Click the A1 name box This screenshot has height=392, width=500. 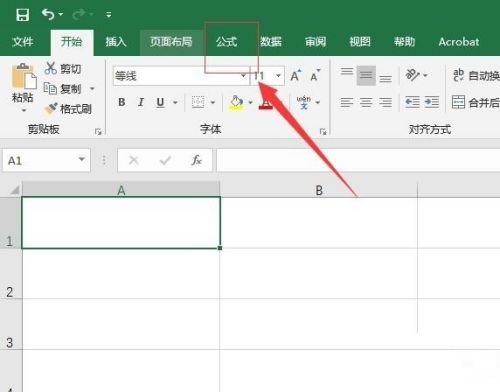coord(46,160)
